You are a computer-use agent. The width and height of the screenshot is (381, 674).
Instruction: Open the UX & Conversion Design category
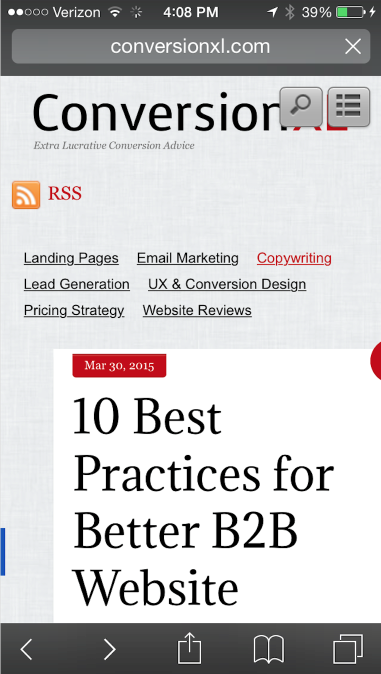227,285
